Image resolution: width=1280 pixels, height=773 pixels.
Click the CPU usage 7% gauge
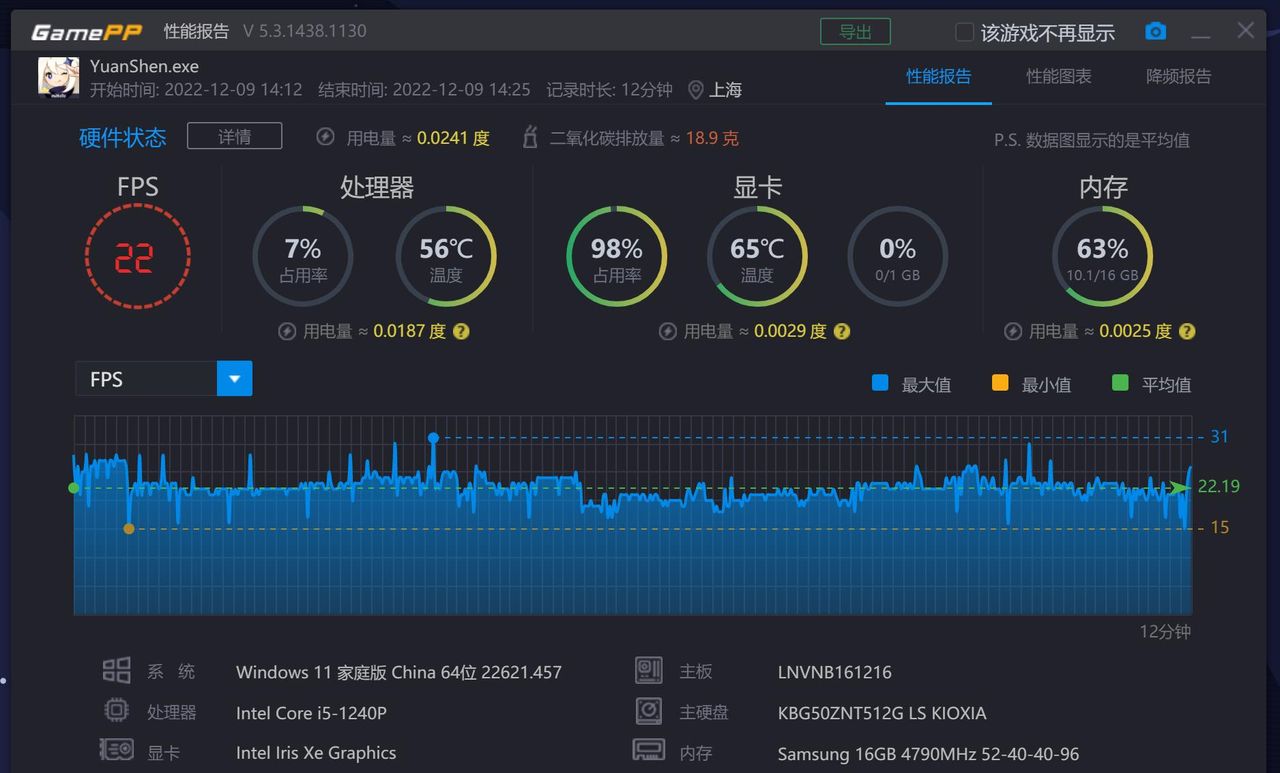click(x=303, y=256)
